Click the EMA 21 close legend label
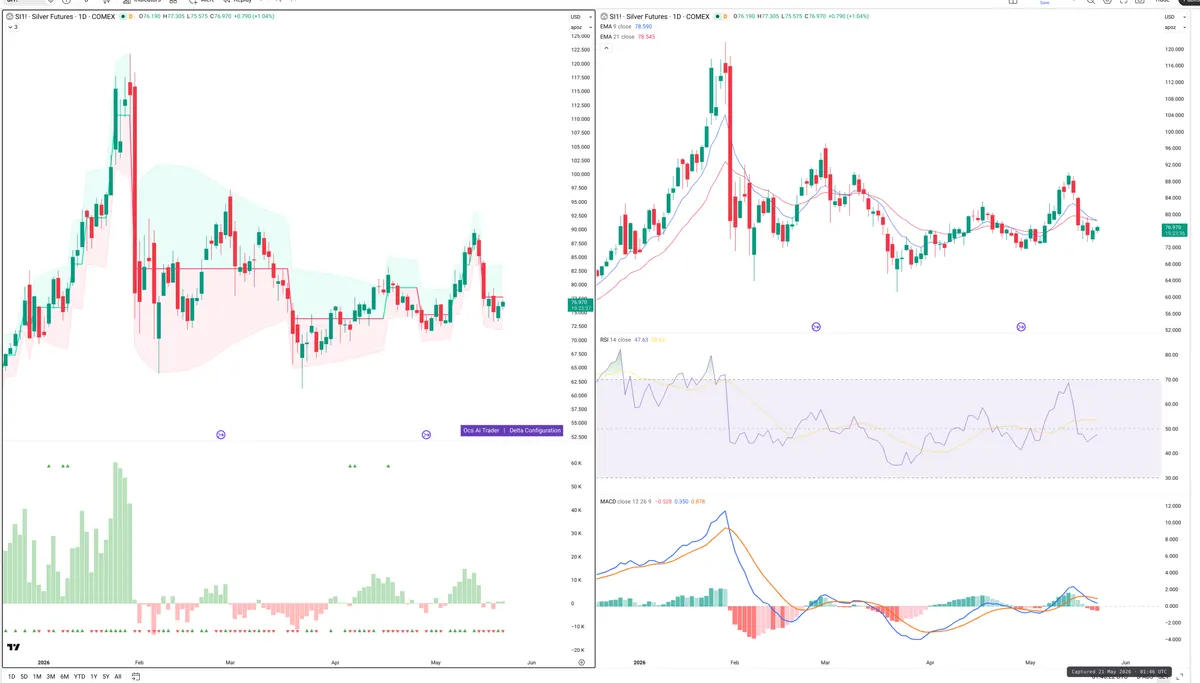Image resolution: width=1200 pixels, height=683 pixels. coord(616,36)
